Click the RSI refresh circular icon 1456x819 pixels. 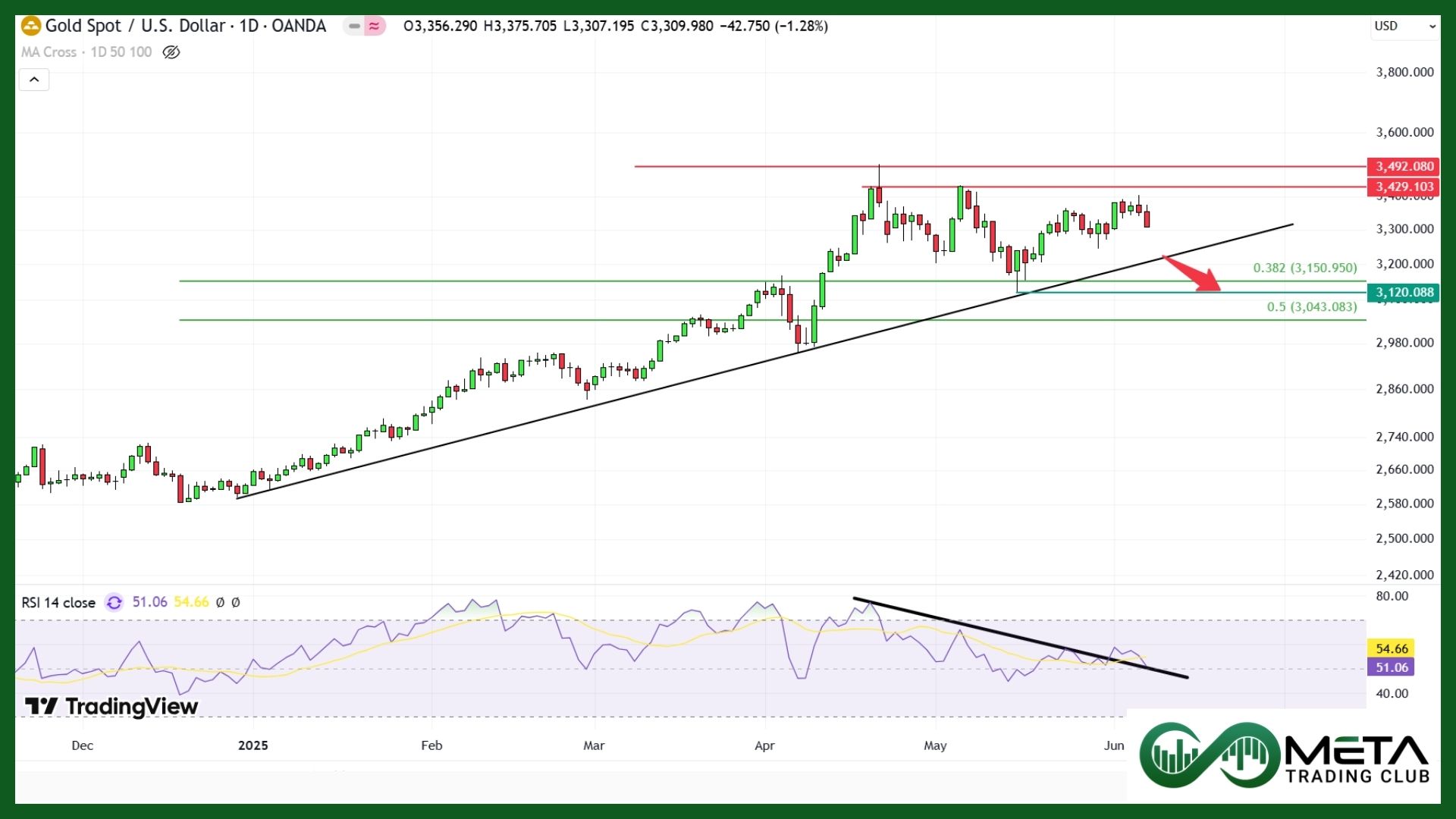point(115,602)
